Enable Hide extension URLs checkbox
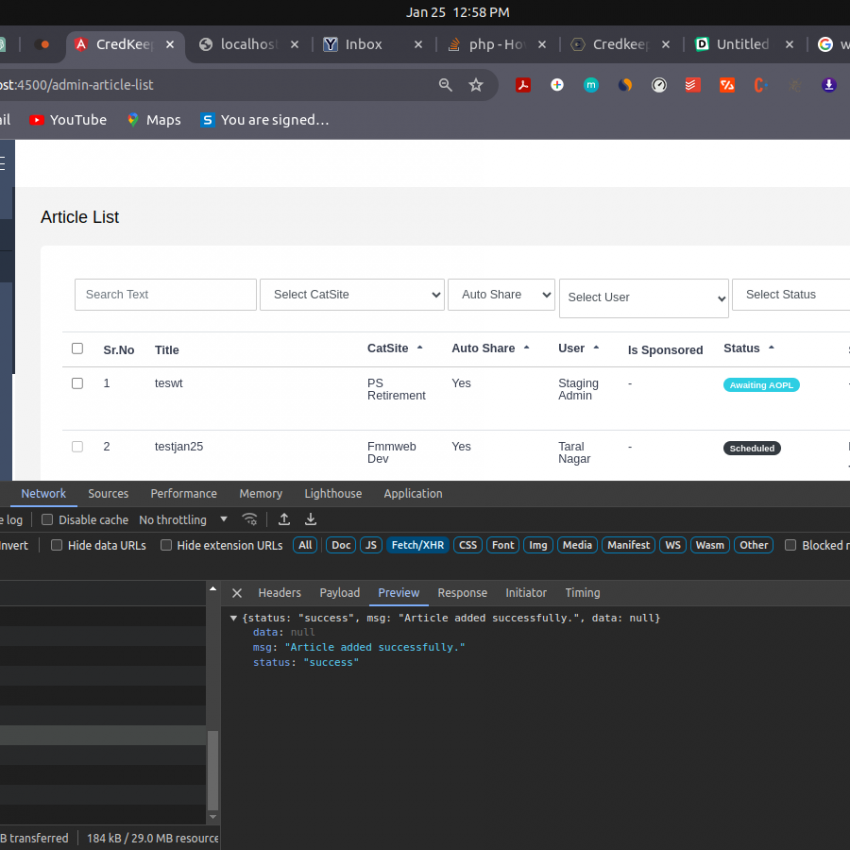The width and height of the screenshot is (850, 850). (166, 545)
